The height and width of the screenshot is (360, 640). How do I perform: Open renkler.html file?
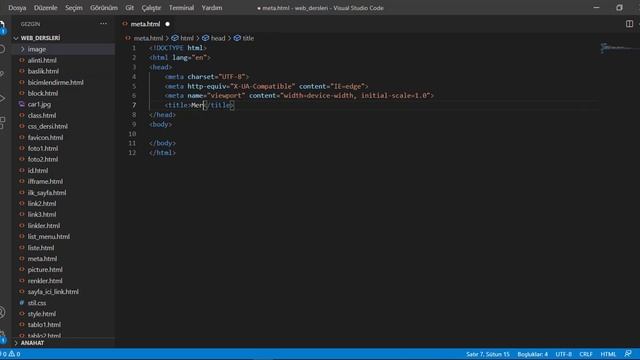[x=45, y=280]
